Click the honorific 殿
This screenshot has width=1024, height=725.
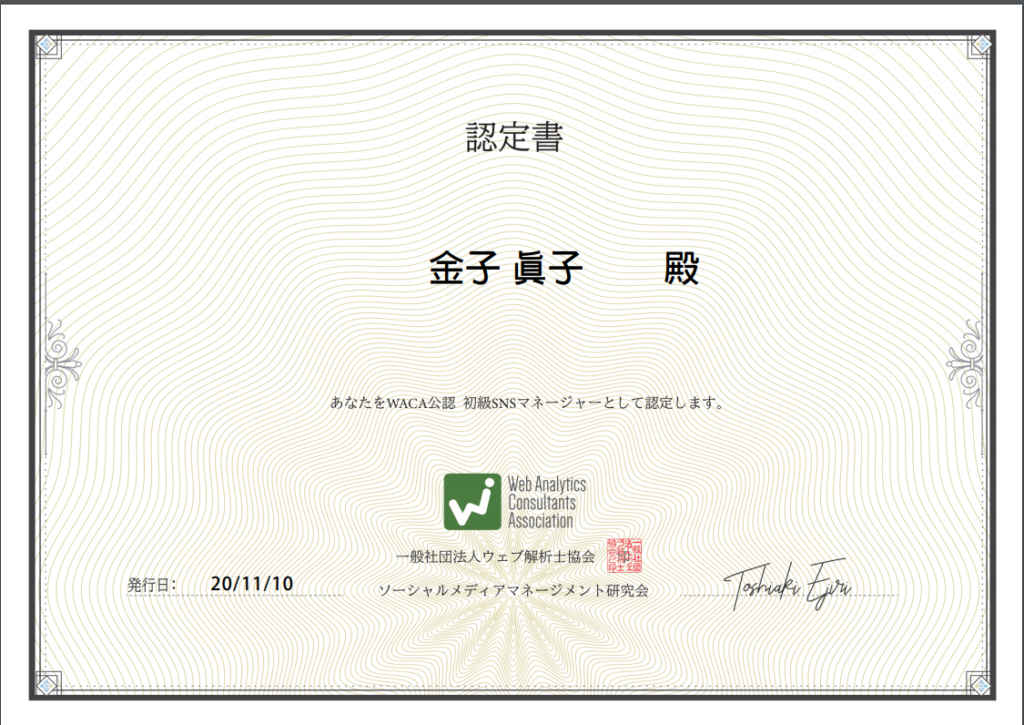point(682,268)
